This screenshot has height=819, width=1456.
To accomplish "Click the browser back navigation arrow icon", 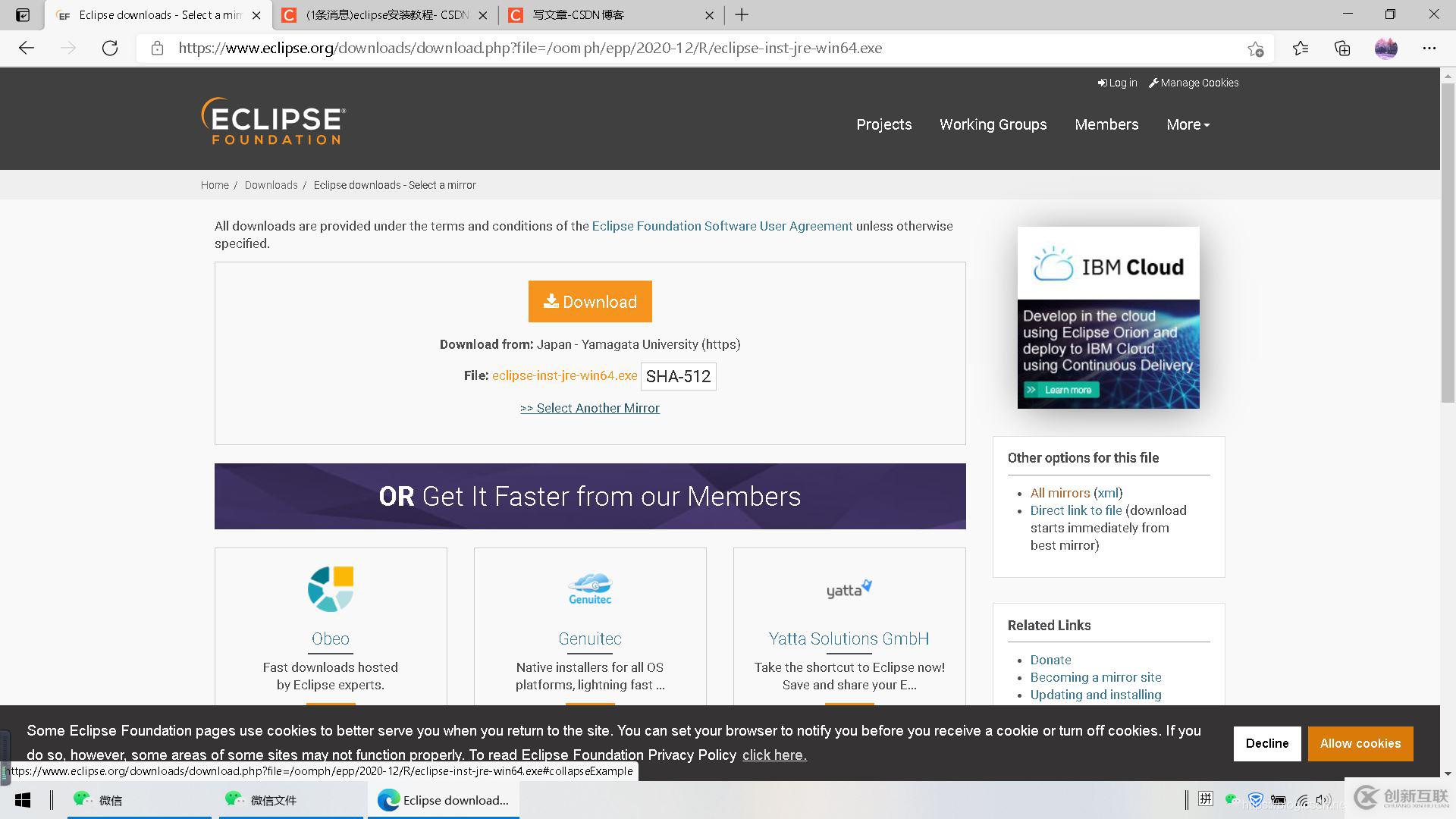I will pyautogui.click(x=27, y=47).
